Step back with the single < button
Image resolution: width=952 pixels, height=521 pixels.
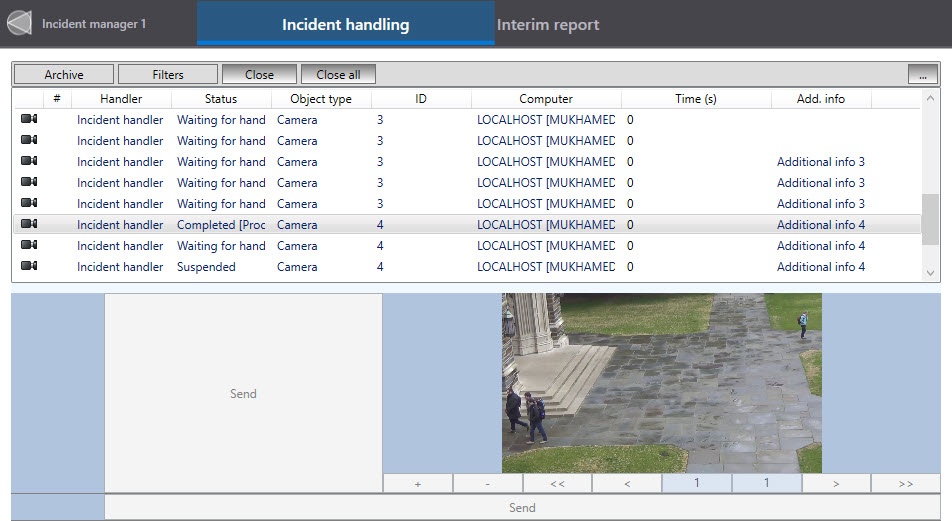(x=627, y=484)
